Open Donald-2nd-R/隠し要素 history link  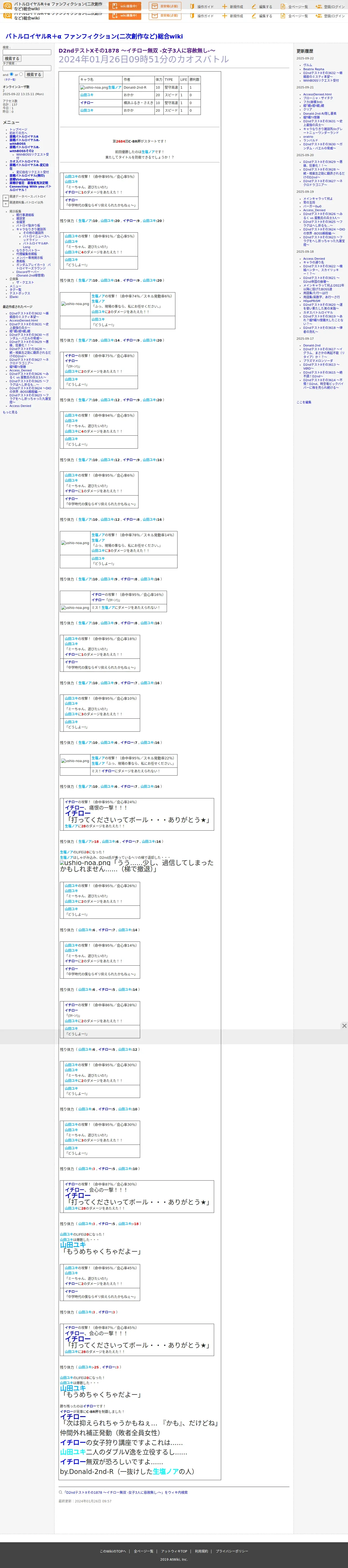(320, 113)
